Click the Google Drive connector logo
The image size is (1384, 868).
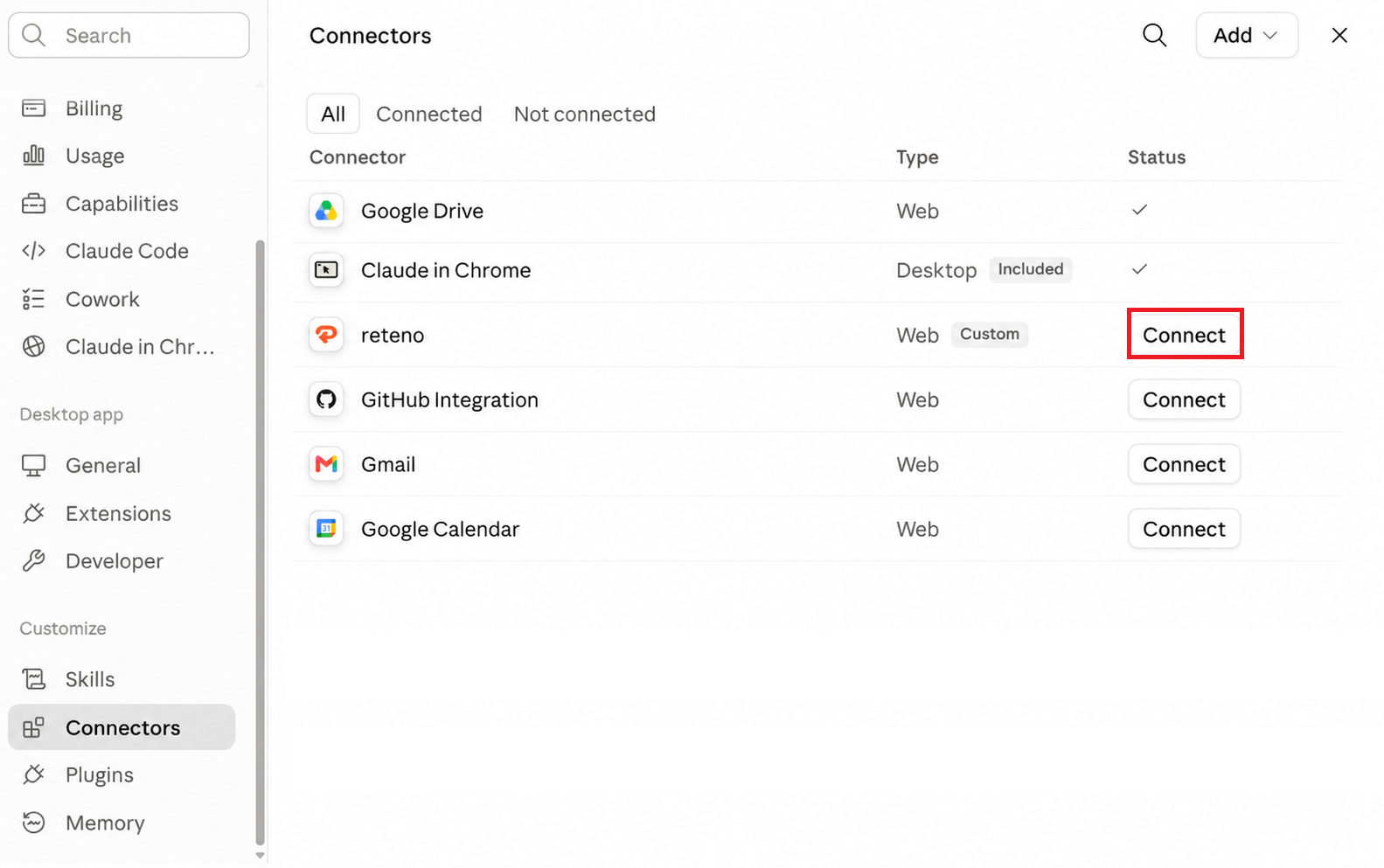(x=326, y=211)
